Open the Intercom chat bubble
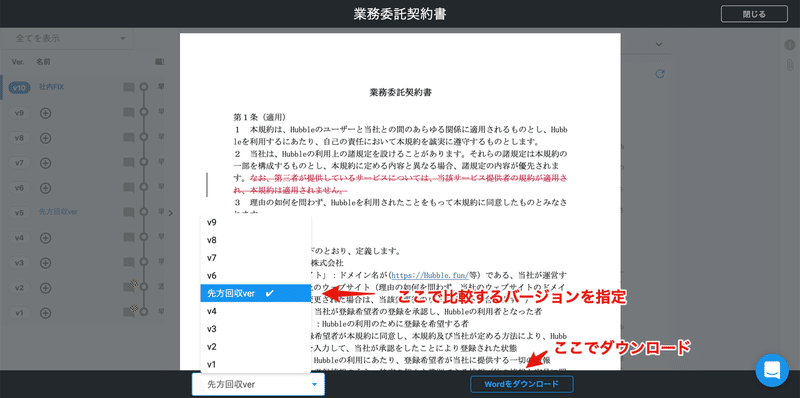 tap(772, 370)
